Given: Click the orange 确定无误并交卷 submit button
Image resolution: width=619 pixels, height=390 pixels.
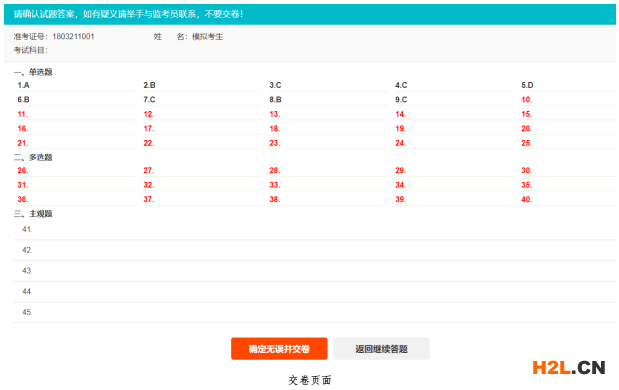Looking at the screenshot, I should pos(279,349).
